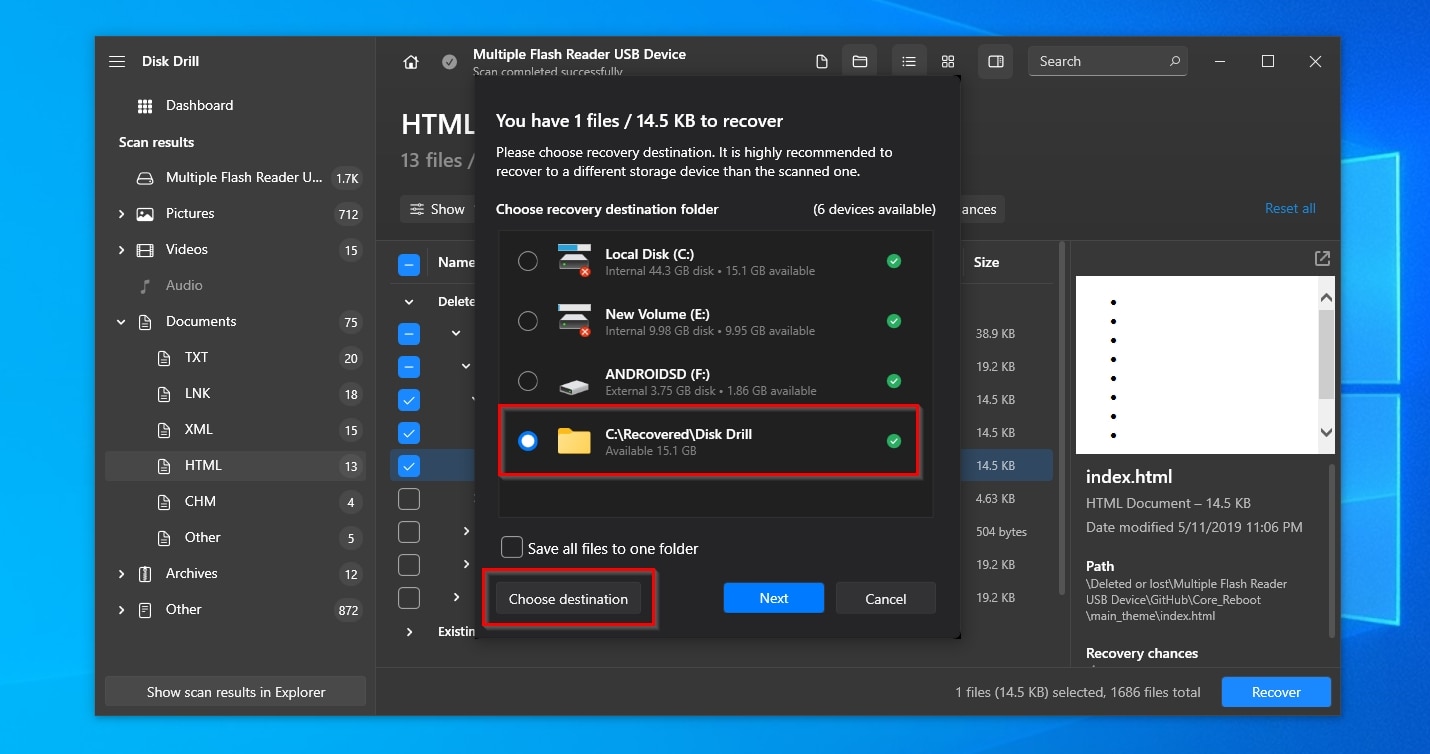Collapse the Deleted or lost group

[409, 301]
